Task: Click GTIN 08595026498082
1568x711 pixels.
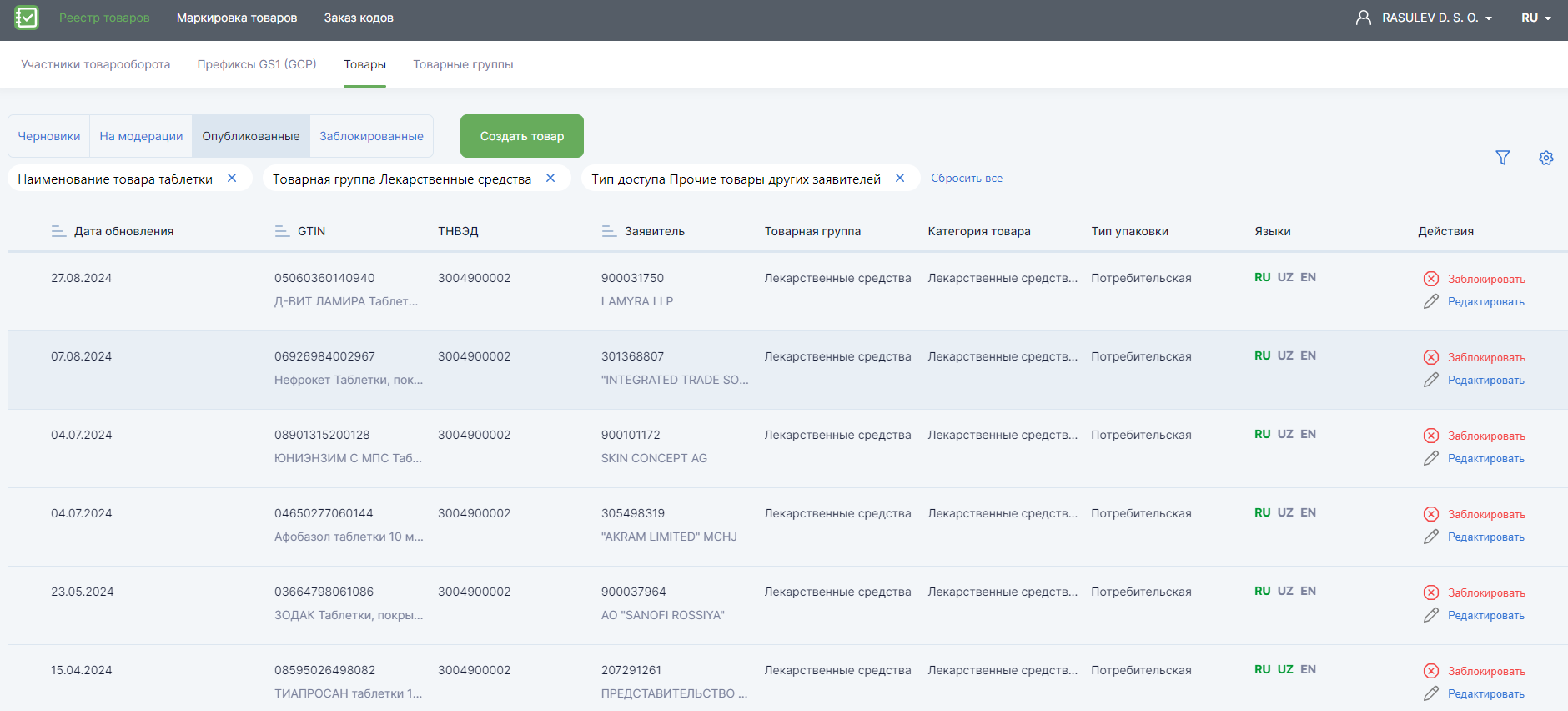Action: [x=324, y=670]
